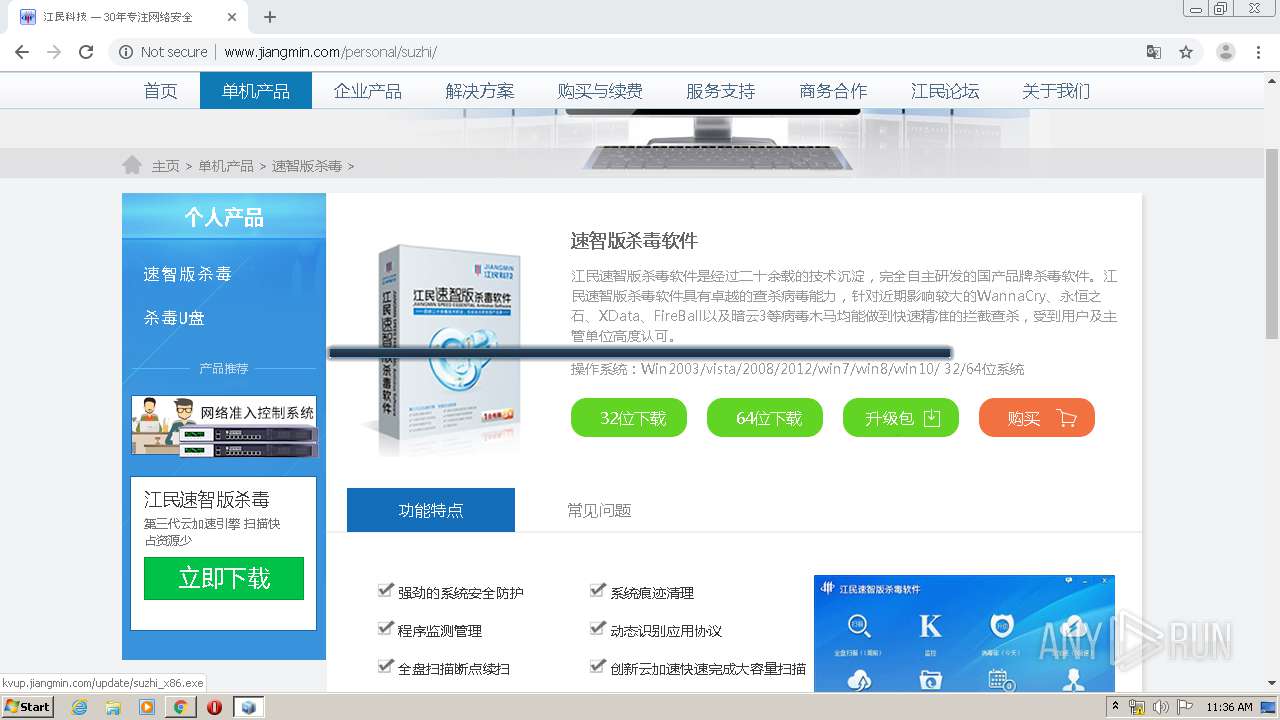The width and height of the screenshot is (1280, 720).
Task: Switch to Chrome taskbar icon
Action: click(180, 707)
